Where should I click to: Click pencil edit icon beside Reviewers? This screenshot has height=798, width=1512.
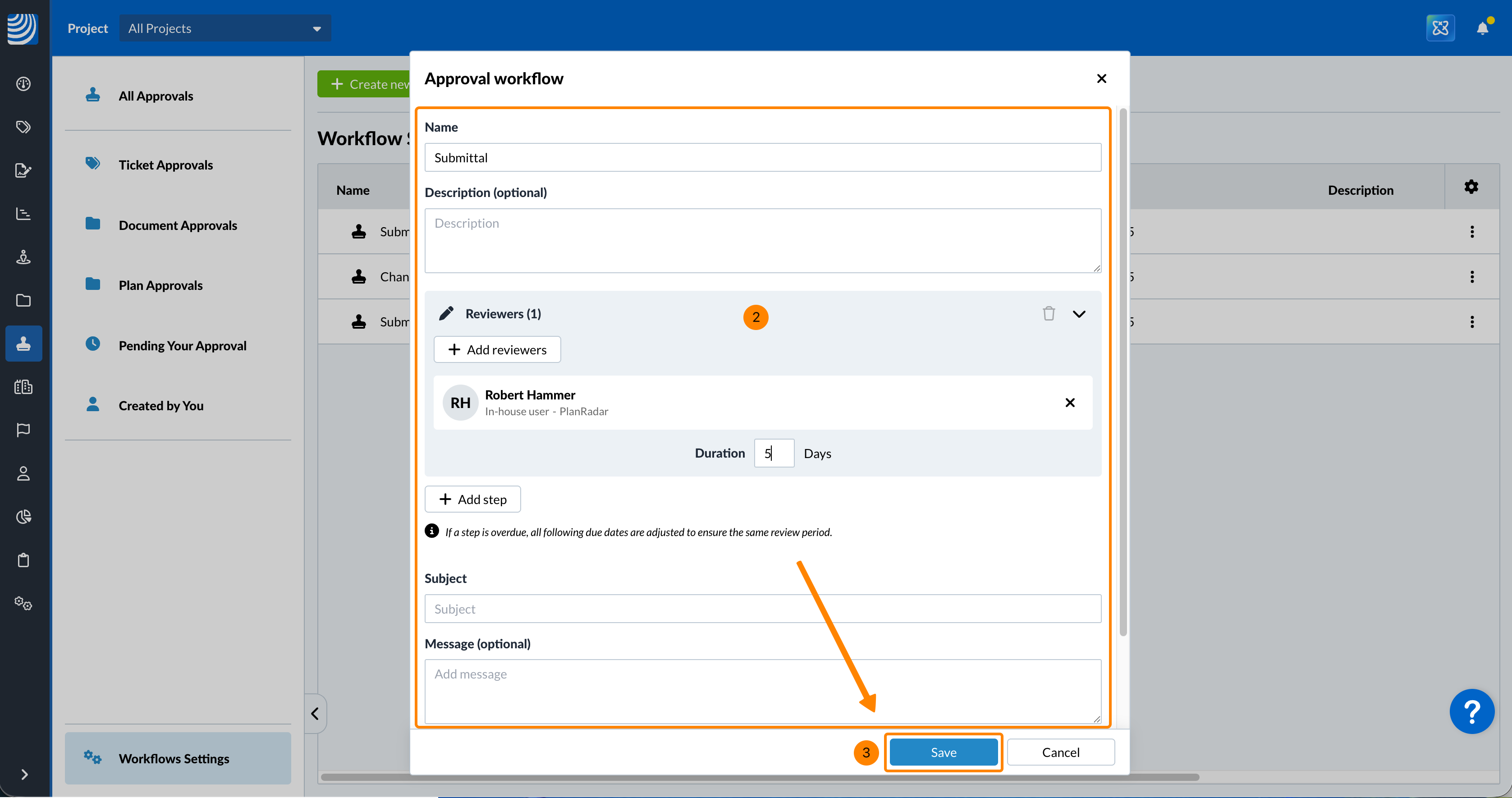click(x=446, y=313)
